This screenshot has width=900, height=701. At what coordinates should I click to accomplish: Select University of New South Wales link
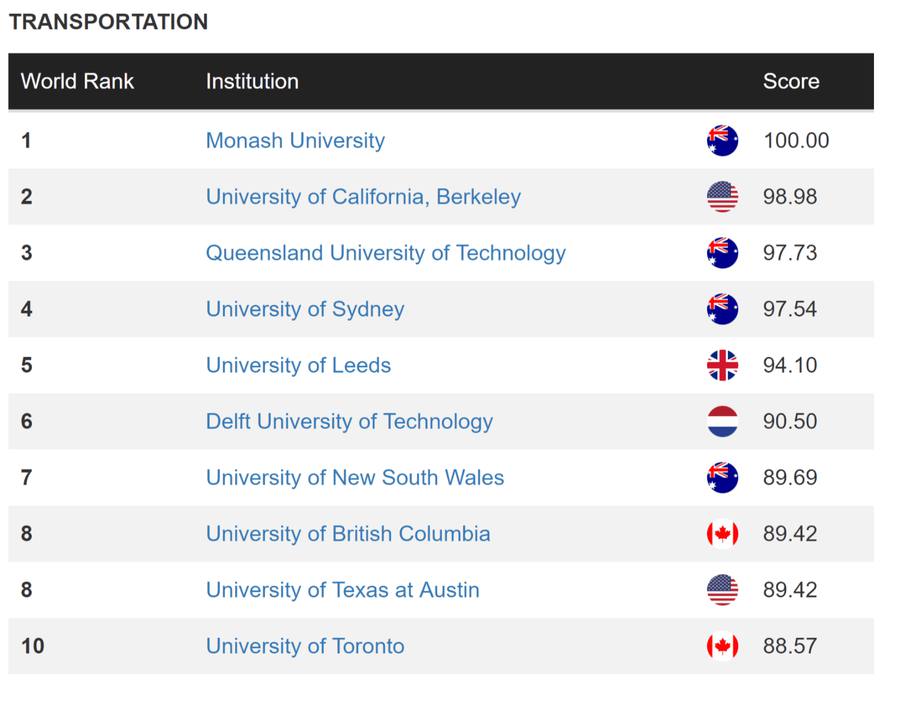tap(355, 478)
